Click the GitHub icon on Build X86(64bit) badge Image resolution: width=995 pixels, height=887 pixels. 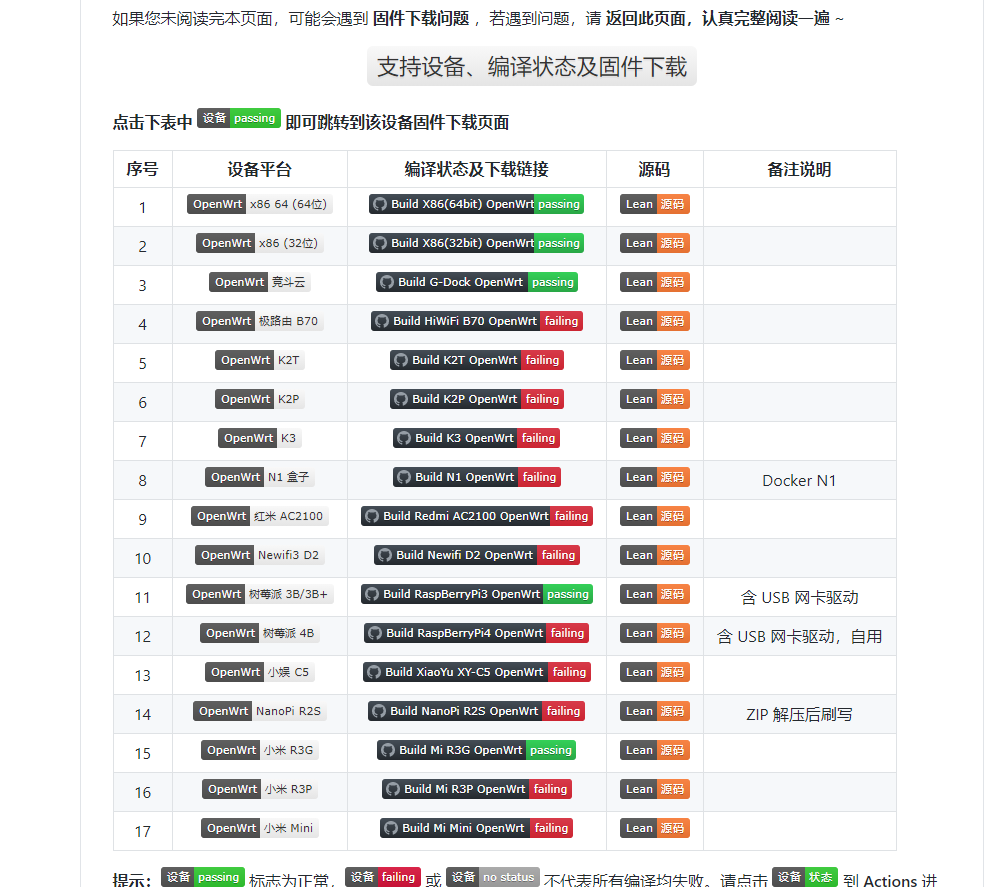point(378,204)
